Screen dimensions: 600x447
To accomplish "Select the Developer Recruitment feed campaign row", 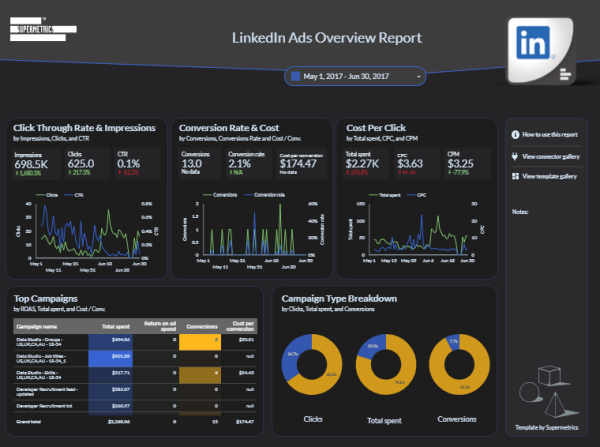I will point(135,392).
